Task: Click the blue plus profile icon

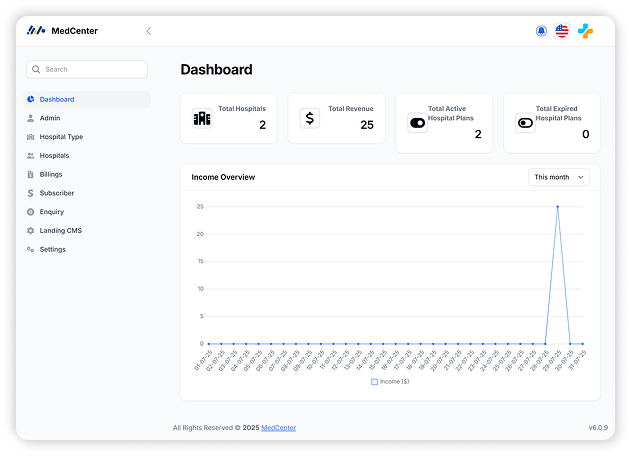Action: pyautogui.click(x=585, y=31)
